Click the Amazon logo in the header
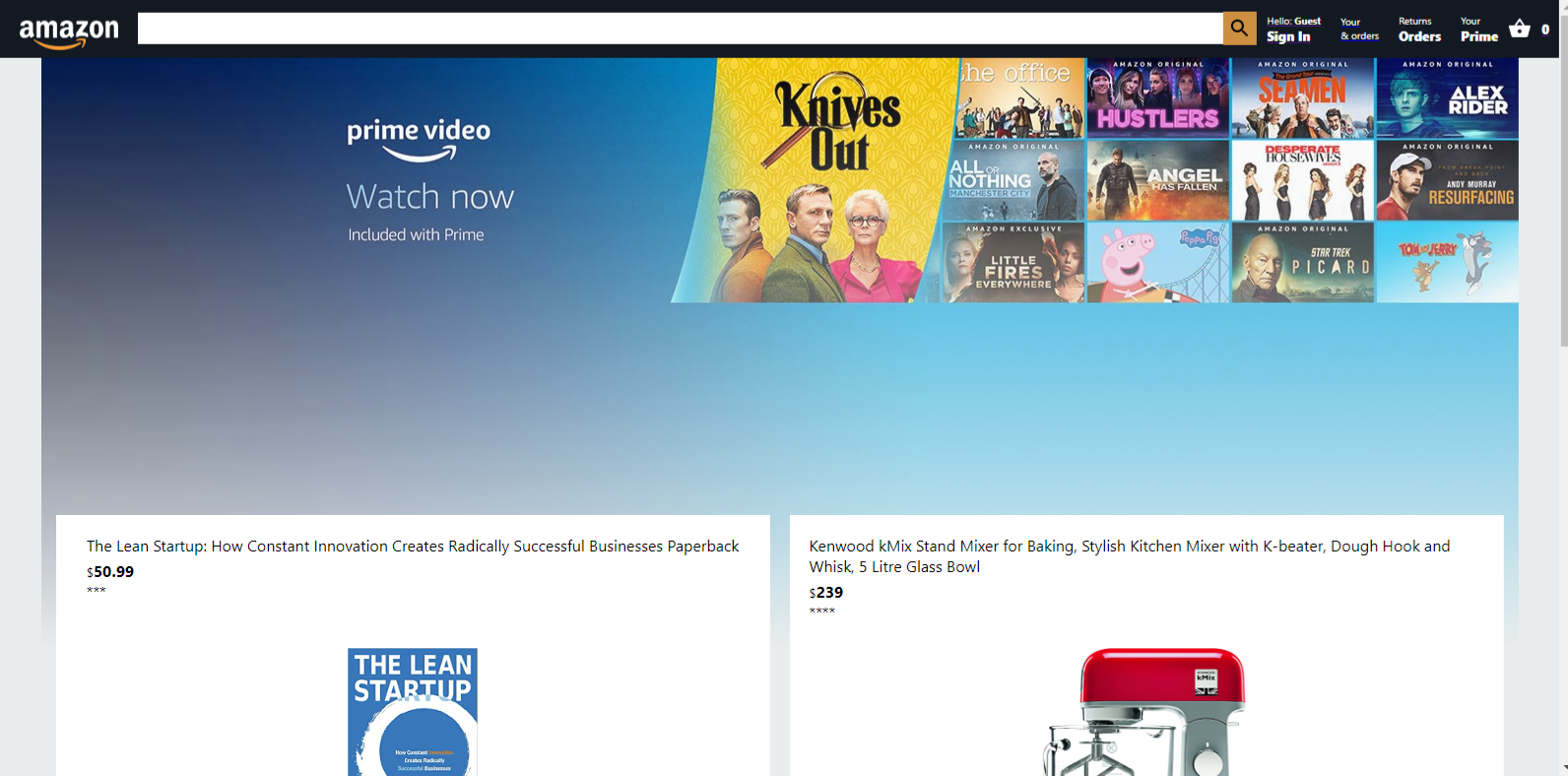Viewport: 1568px width, 776px height. pos(69,32)
